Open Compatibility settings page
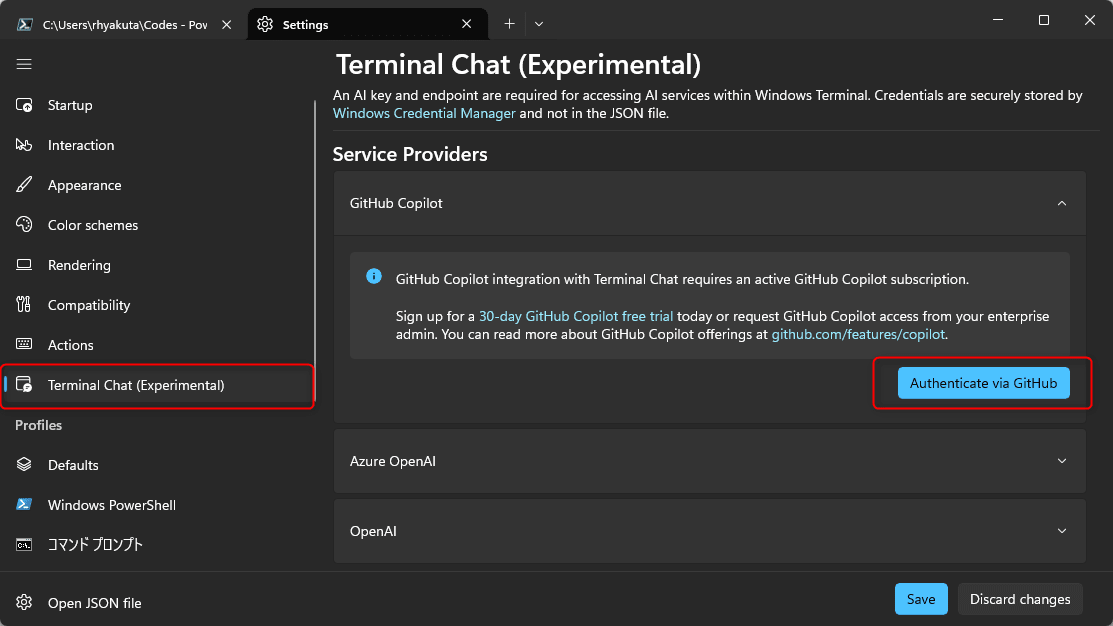 (158, 304)
